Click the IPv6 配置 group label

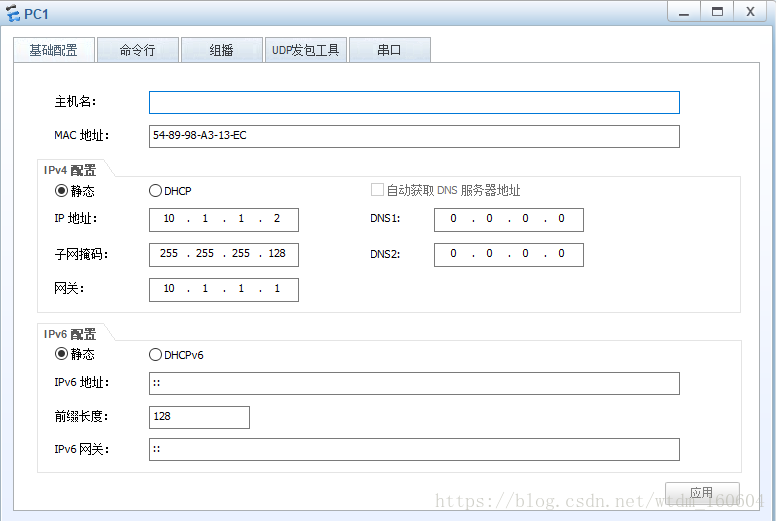pyautogui.click(x=70, y=334)
